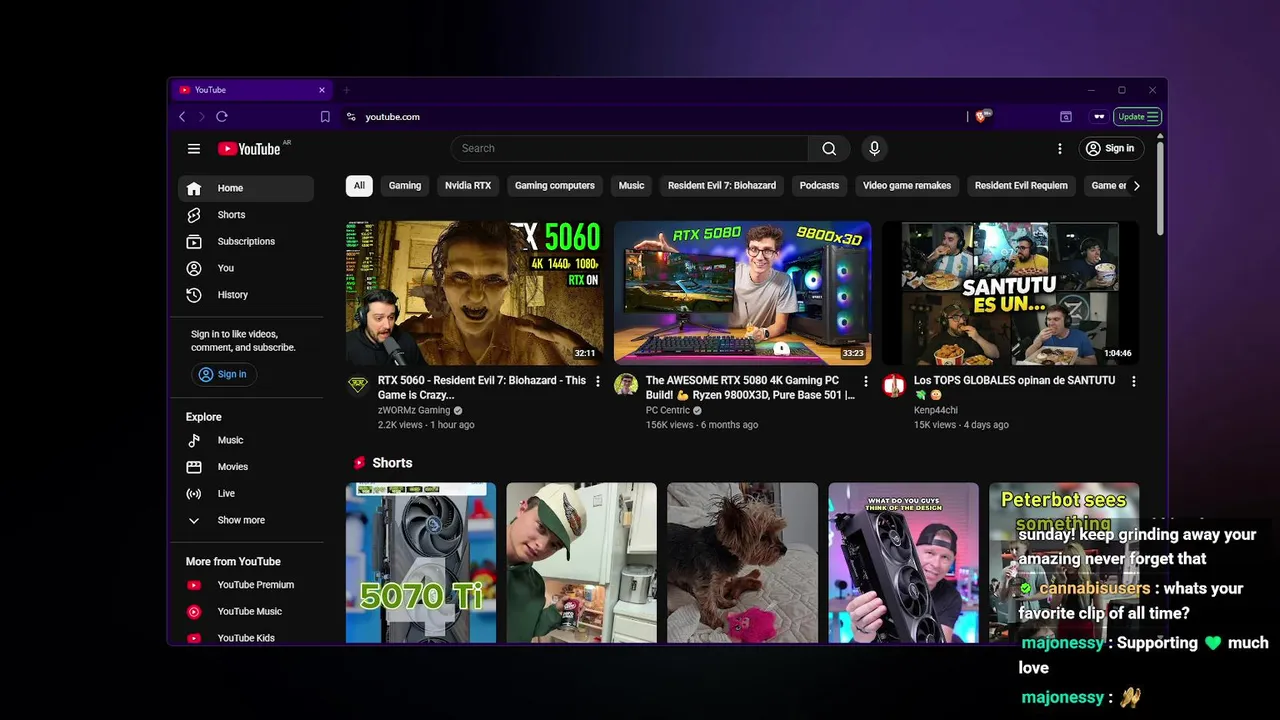Select the Resident Evil Requiem chip
This screenshot has height=720, width=1280.
click(x=1021, y=185)
